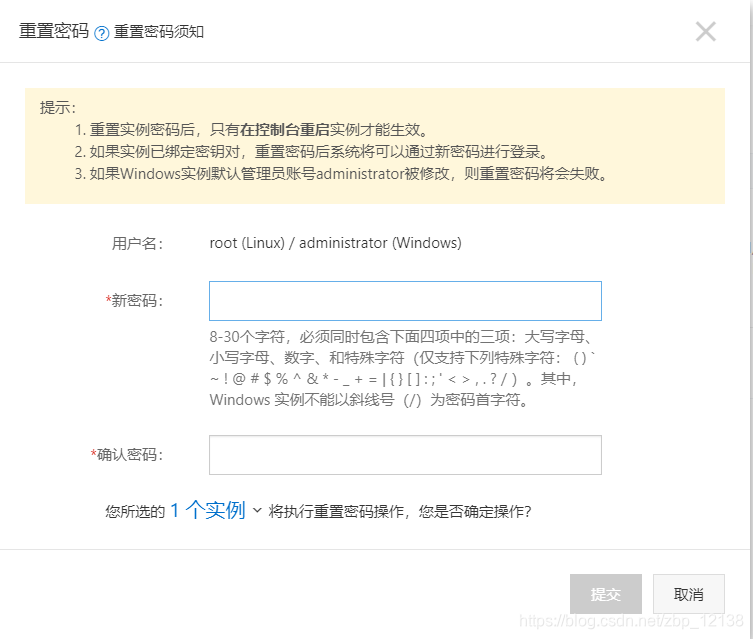Image resolution: width=753 pixels, height=639 pixels.
Task: Click the 8-30个字符 password rule hint
Action: (x=402, y=368)
